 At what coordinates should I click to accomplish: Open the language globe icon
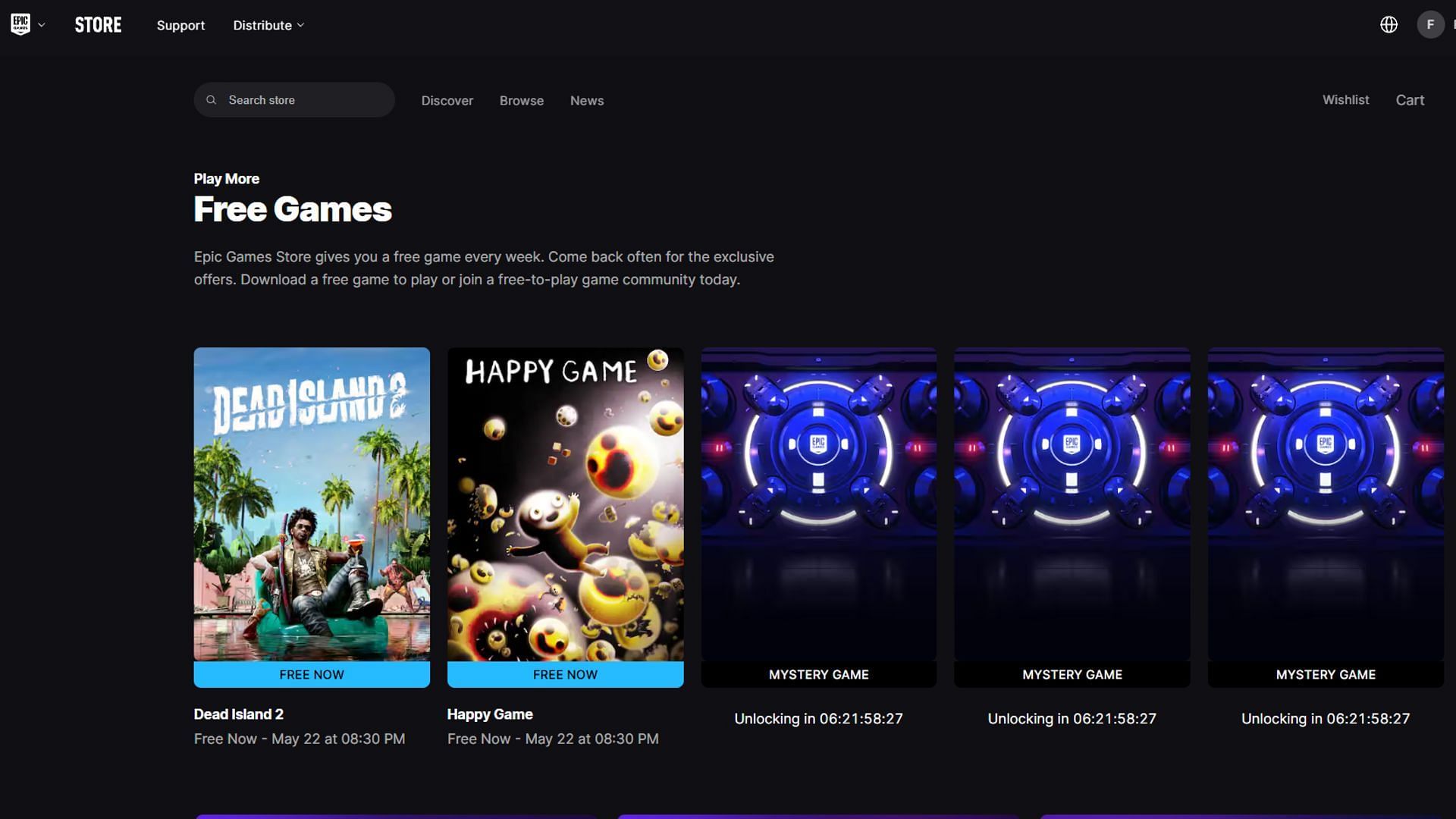click(1389, 25)
